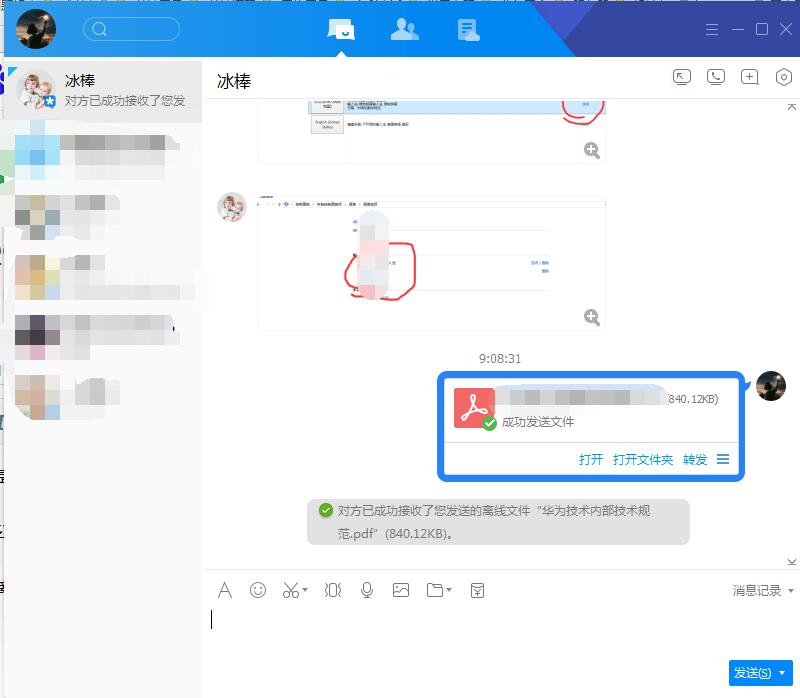Open file options via hamburger icon beside 转发
The height and width of the screenshot is (698, 800).
click(723, 459)
